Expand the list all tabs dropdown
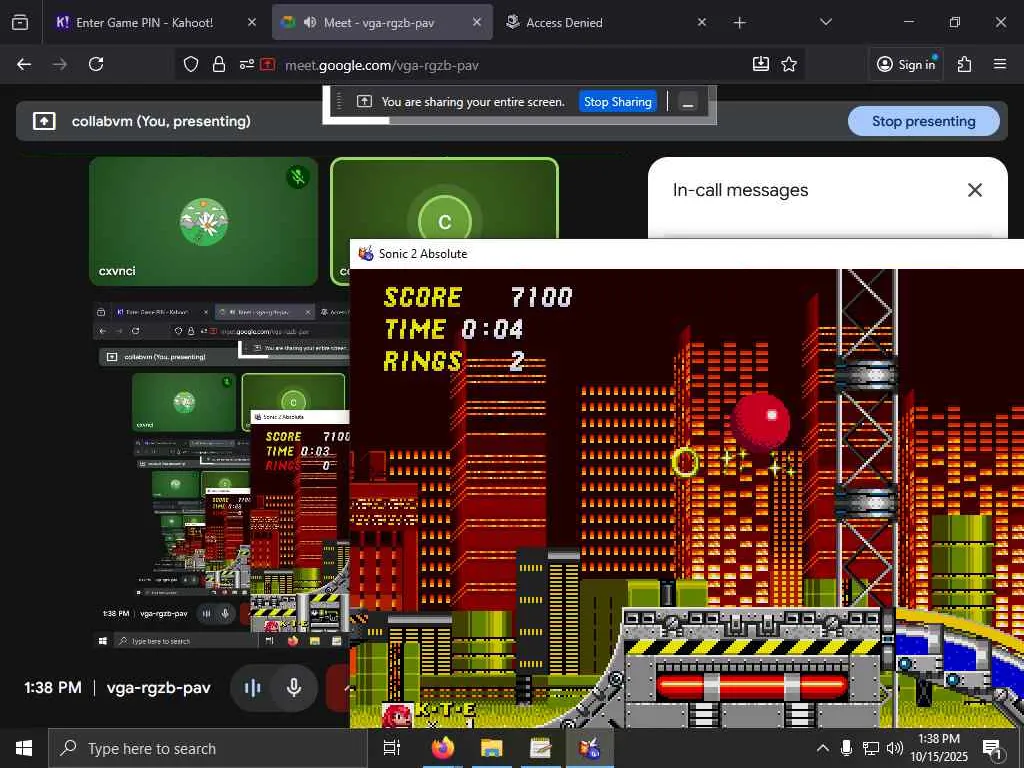This screenshot has height=768, width=1024. (x=825, y=22)
